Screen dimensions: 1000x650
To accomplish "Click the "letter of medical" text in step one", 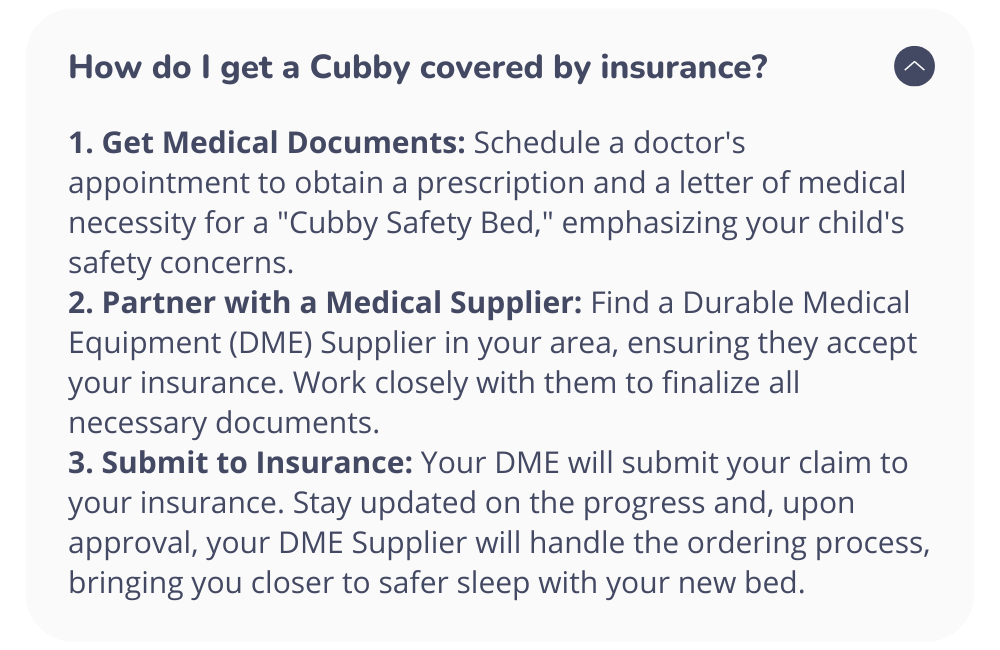I will tap(792, 182).
